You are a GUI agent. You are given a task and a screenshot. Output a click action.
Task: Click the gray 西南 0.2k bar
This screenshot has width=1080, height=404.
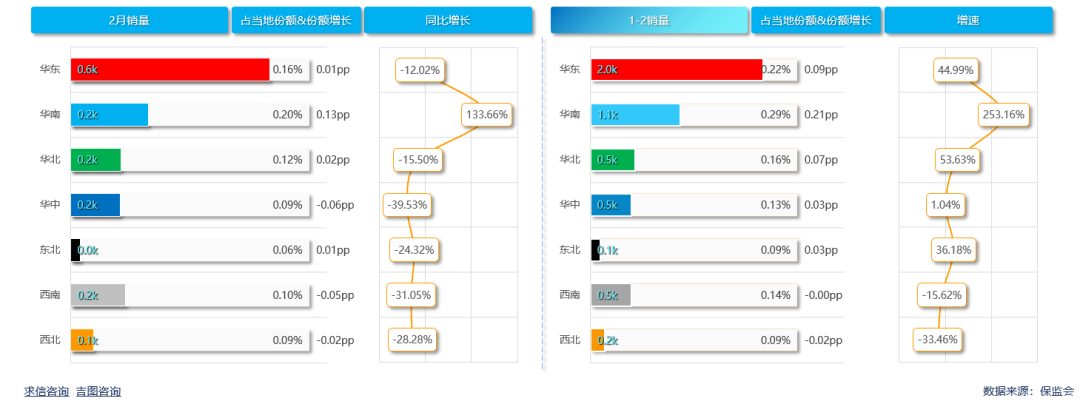(x=98, y=295)
